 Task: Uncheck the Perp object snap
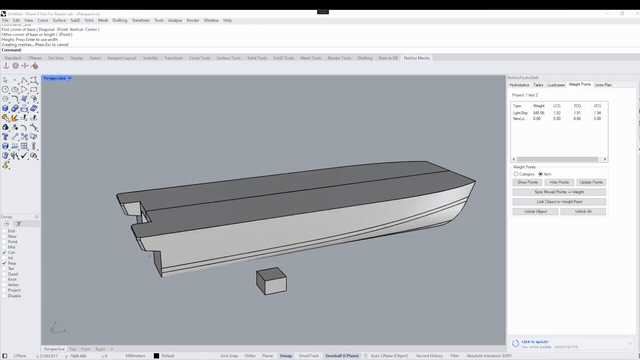4,263
